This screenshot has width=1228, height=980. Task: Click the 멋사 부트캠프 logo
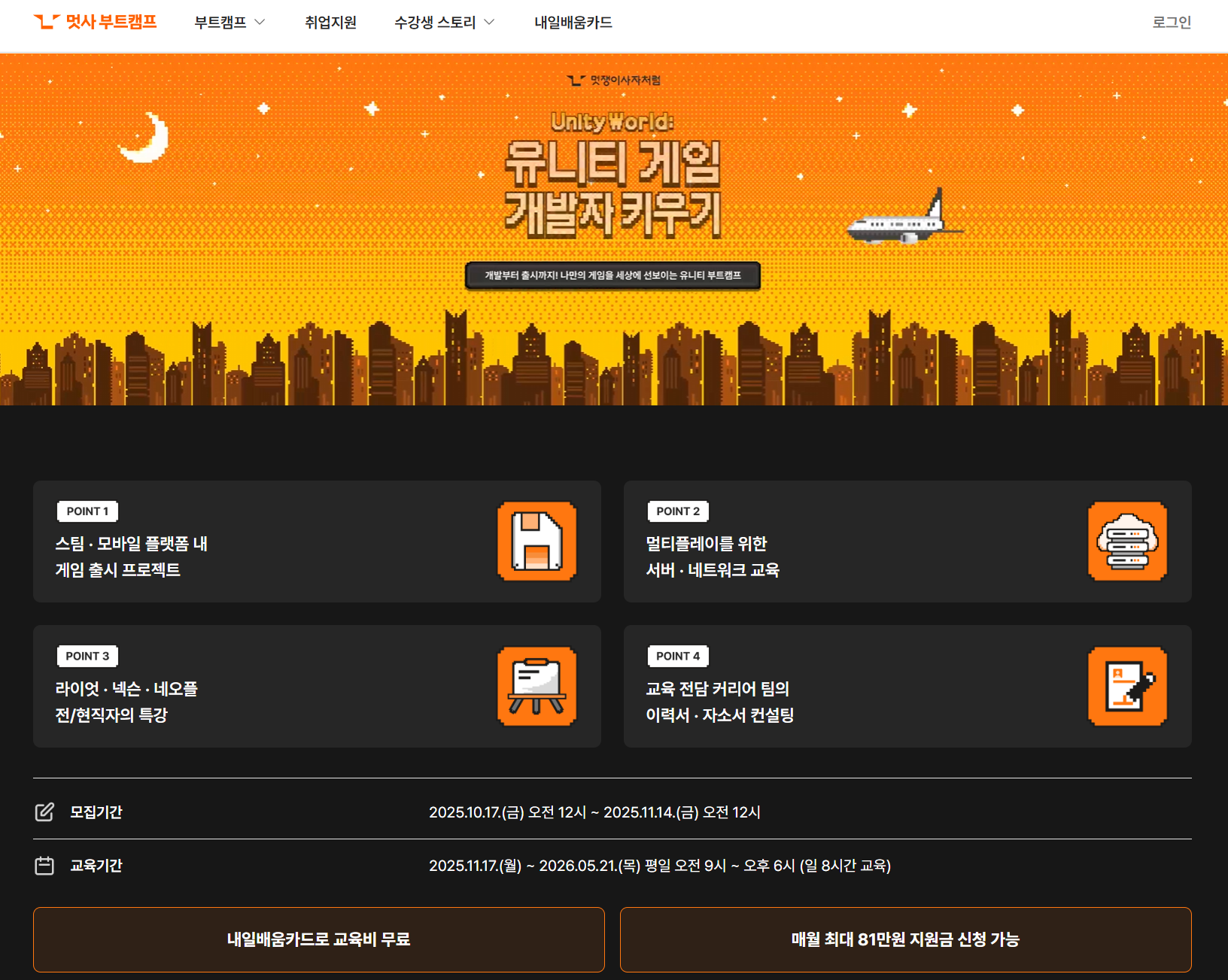coord(96,22)
